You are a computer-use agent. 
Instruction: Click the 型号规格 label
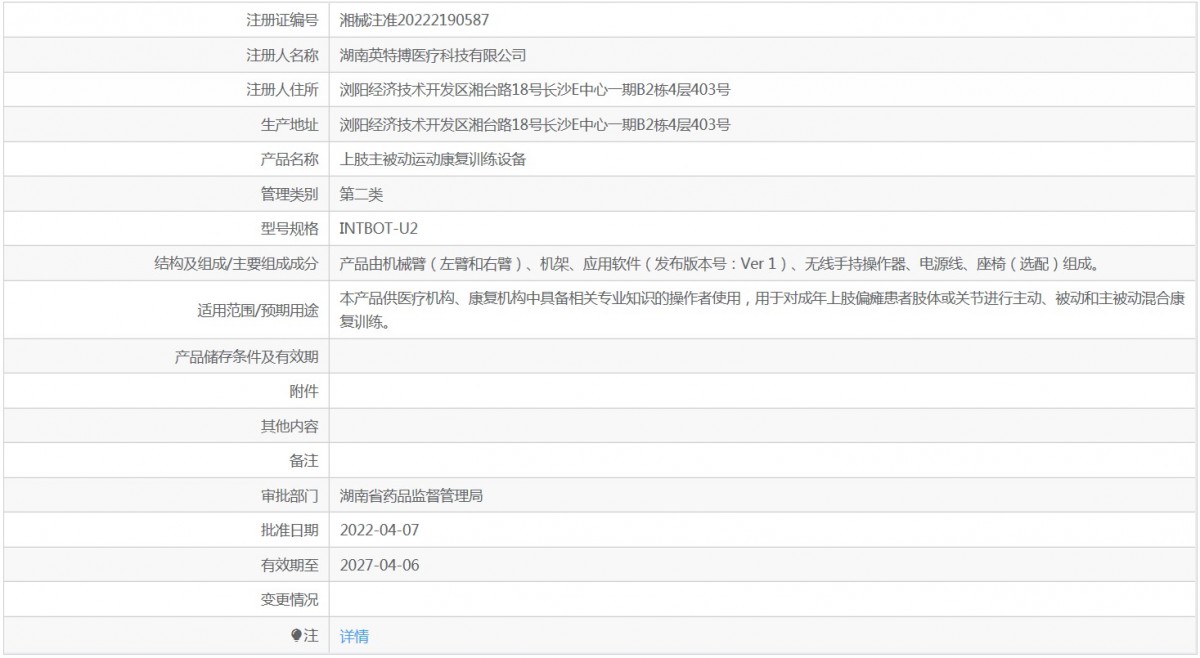[x=289, y=229]
